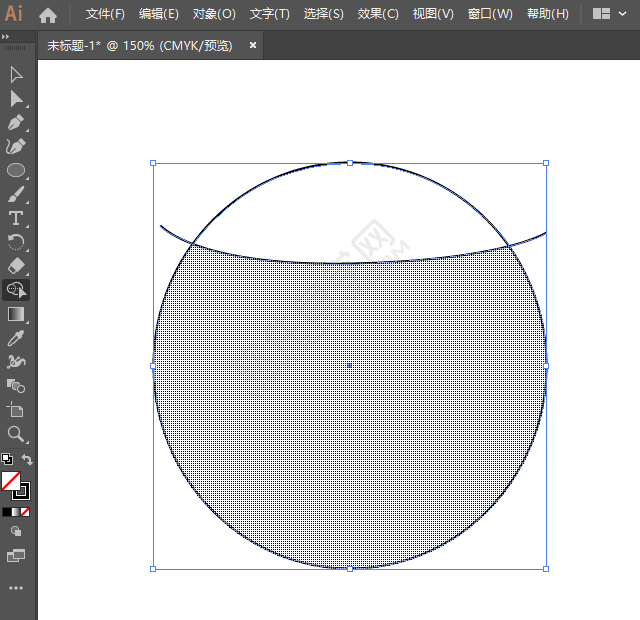Select the Selection (arrow) tool
This screenshot has width=640, height=620.
pos(16,75)
